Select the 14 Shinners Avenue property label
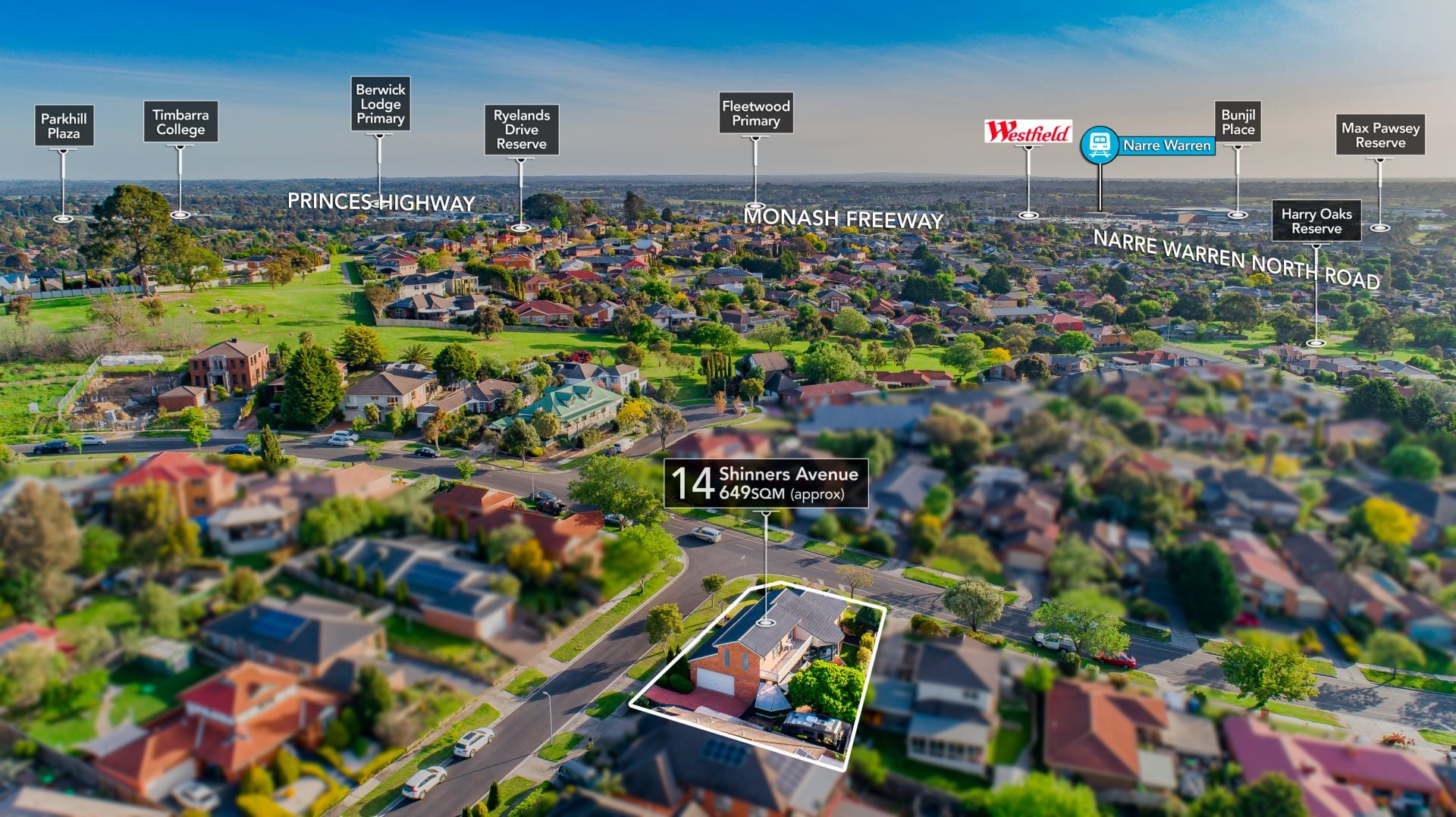The height and width of the screenshot is (817, 1456). tap(766, 484)
